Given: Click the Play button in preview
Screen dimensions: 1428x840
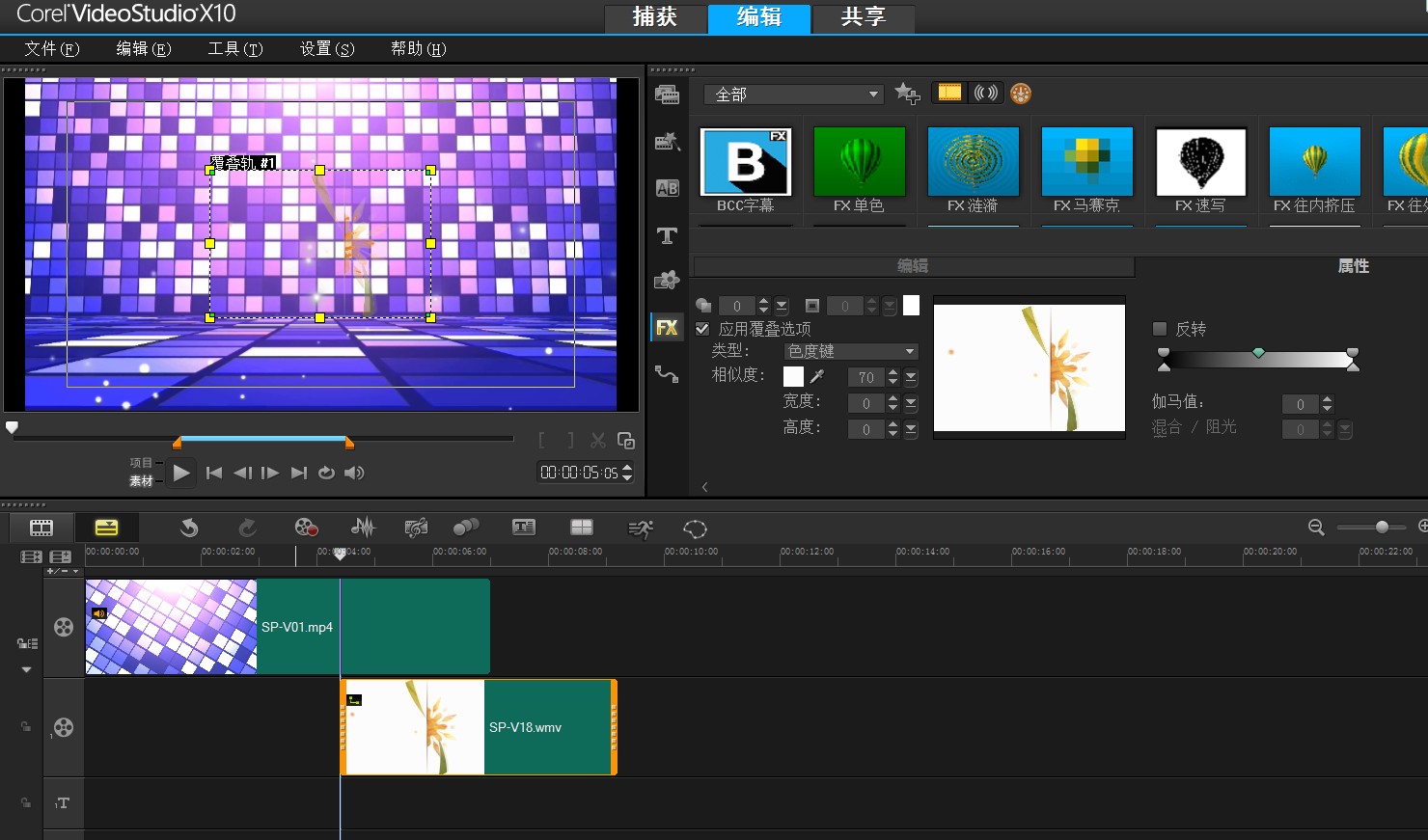Looking at the screenshot, I should click(180, 473).
